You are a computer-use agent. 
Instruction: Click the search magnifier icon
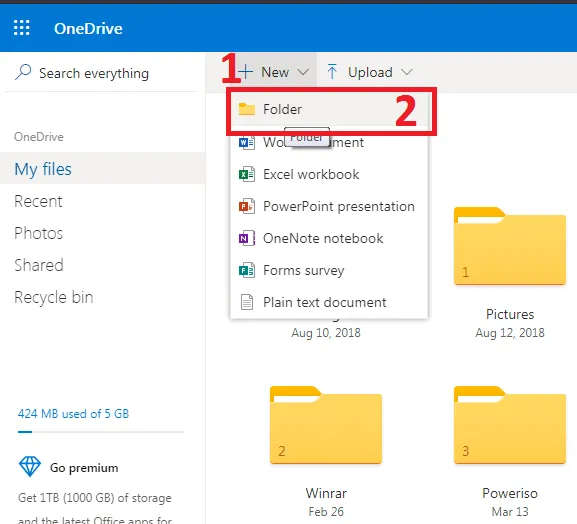[23, 72]
